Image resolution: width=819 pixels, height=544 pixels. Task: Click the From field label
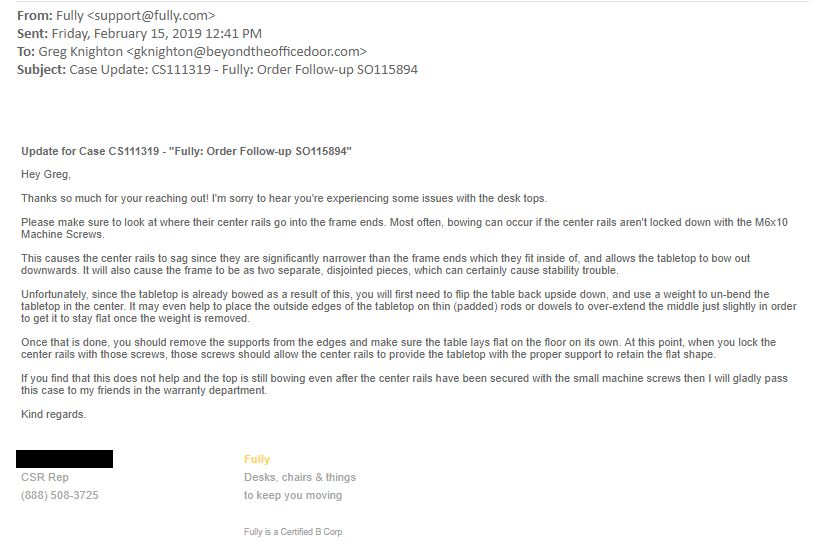[35, 16]
